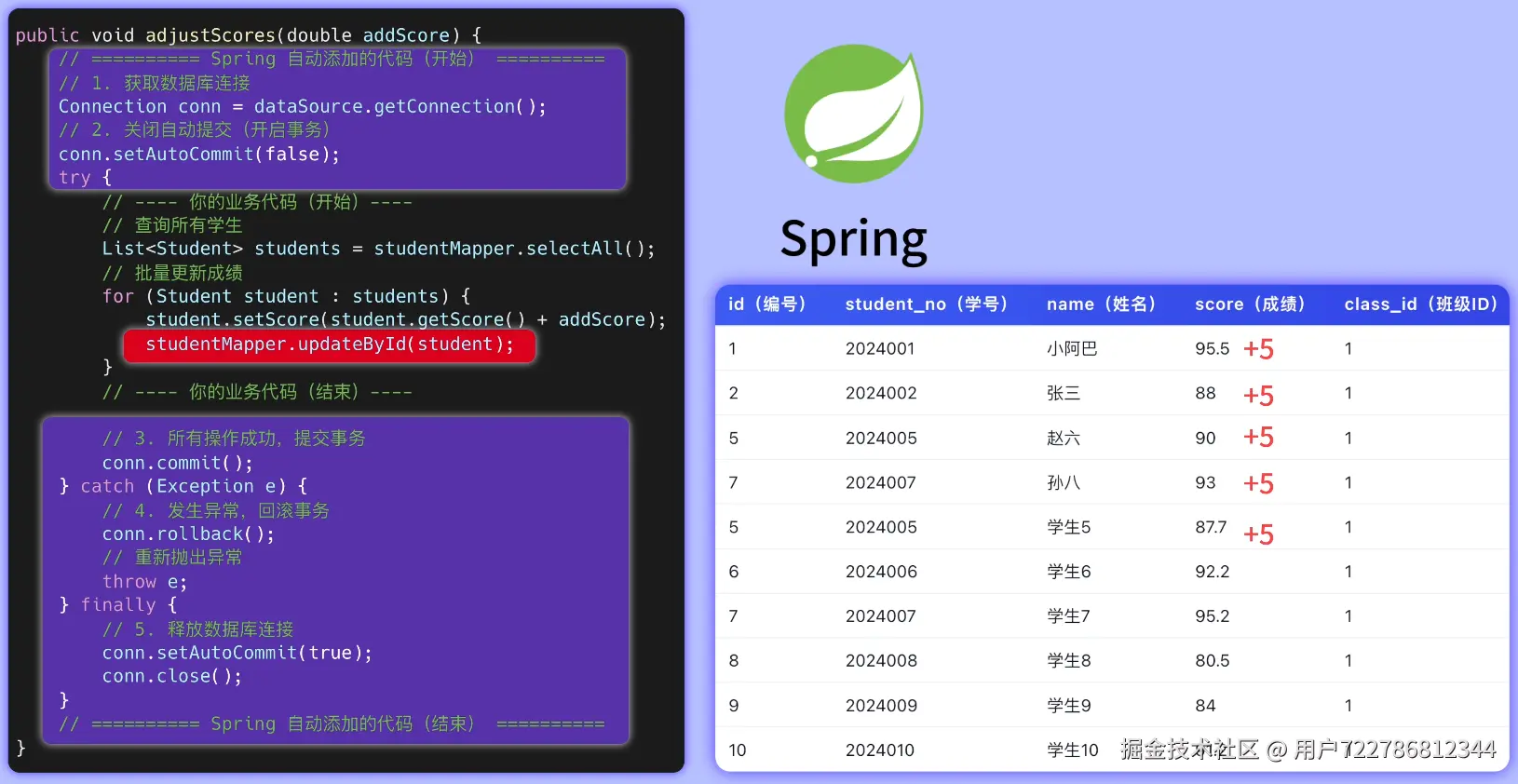
Task: Click student number 2024002
Action: point(881,393)
